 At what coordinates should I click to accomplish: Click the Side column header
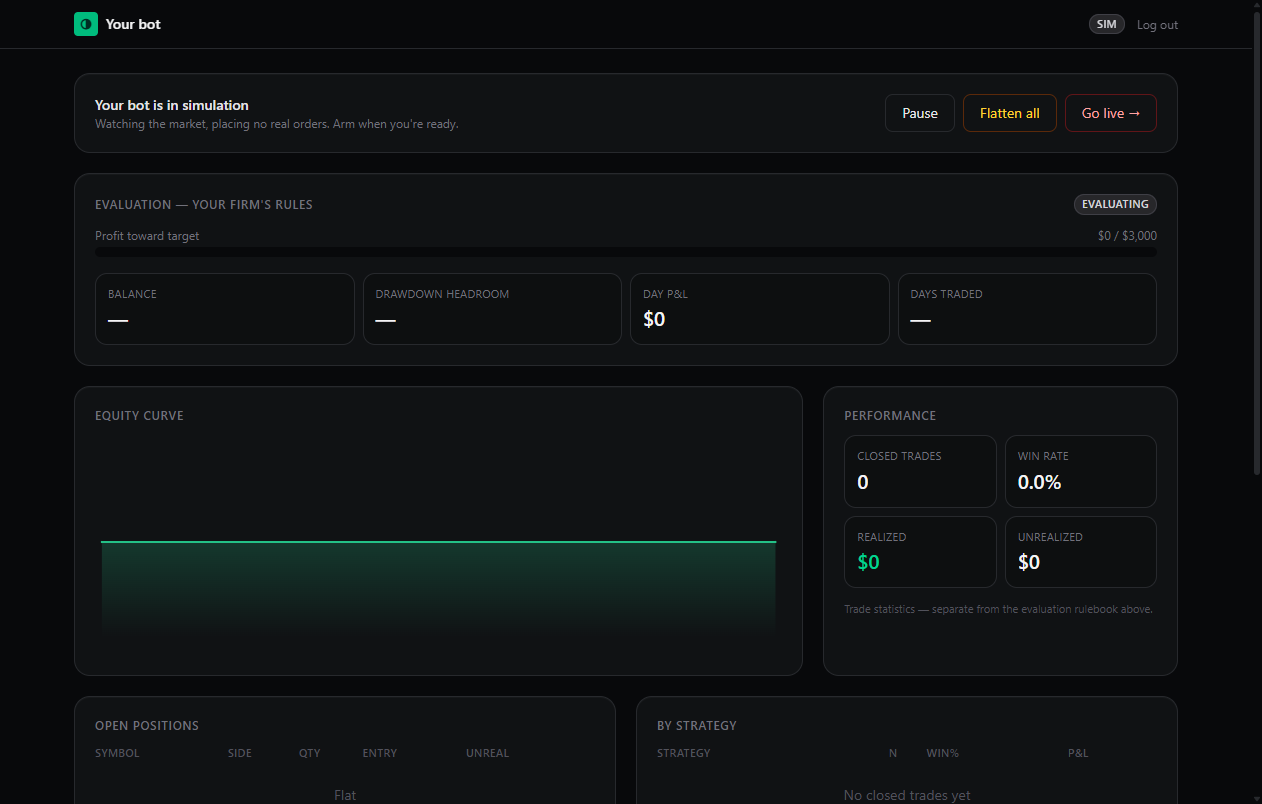pos(240,753)
